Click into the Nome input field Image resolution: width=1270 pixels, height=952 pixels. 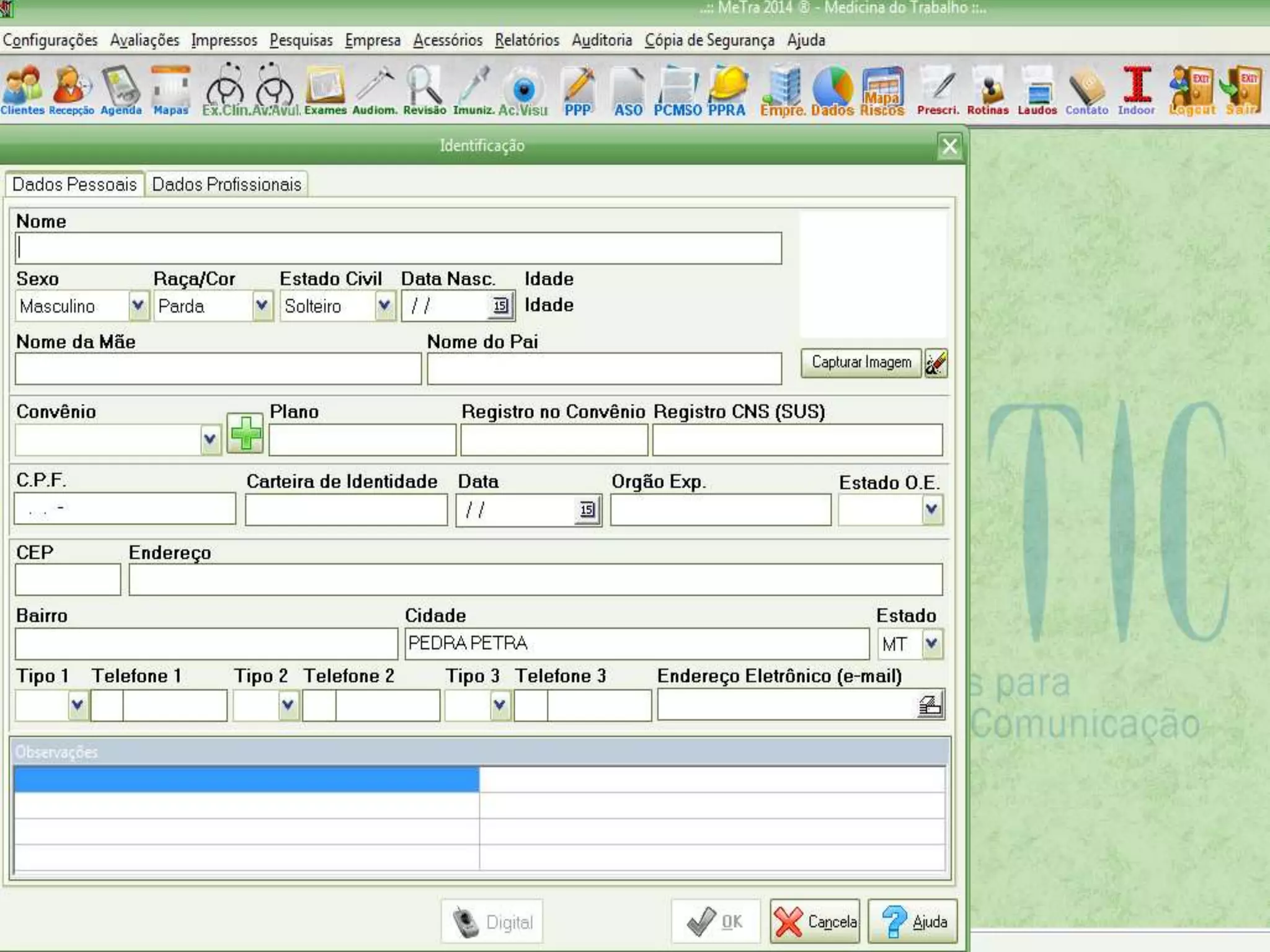pyautogui.click(x=398, y=249)
